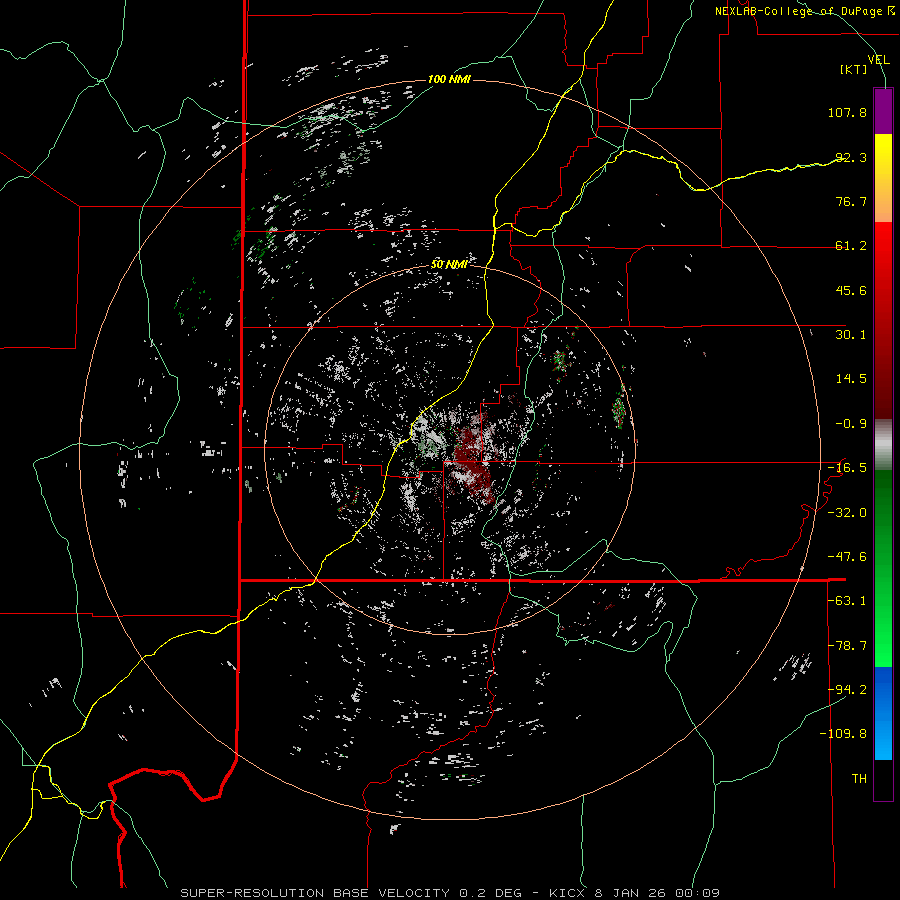The height and width of the screenshot is (900, 900).
Task: Click the -32.0 velocity scale value
Action: pyautogui.click(x=847, y=513)
